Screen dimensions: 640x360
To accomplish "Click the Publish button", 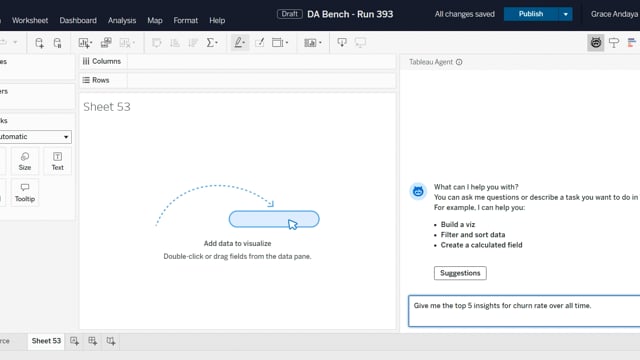I will coord(531,14).
